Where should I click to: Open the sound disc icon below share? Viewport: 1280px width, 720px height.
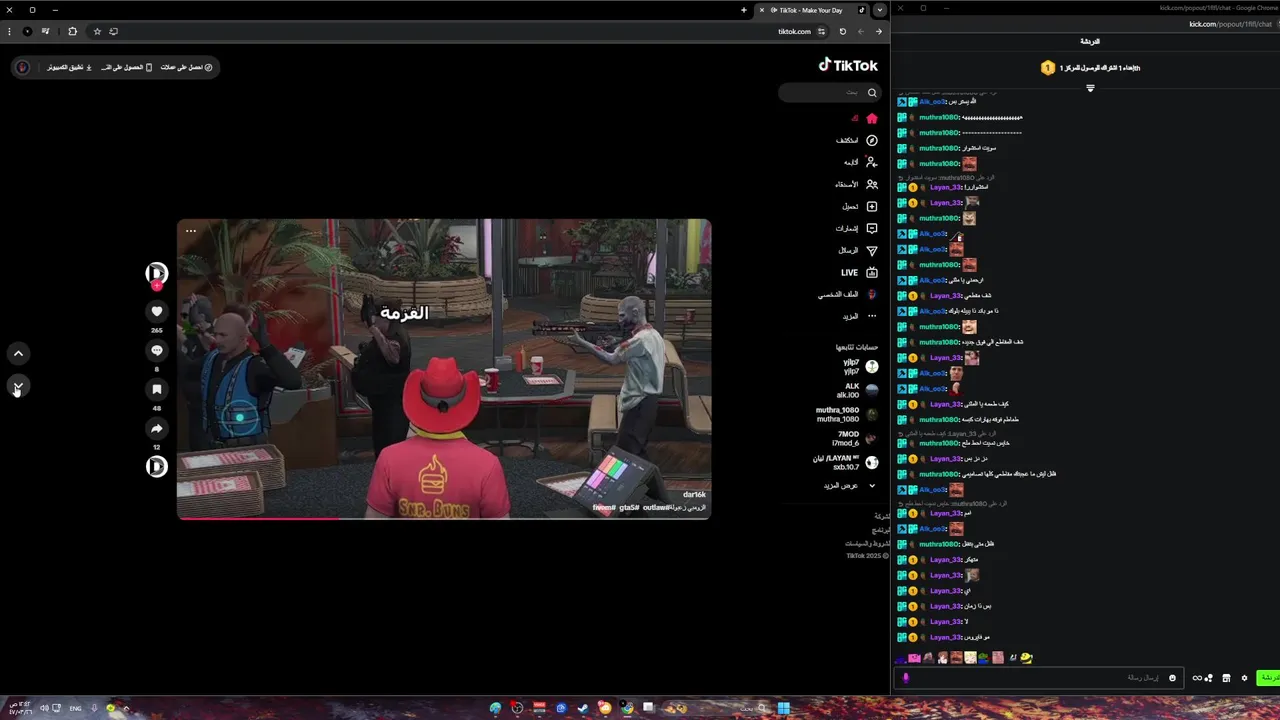157,466
